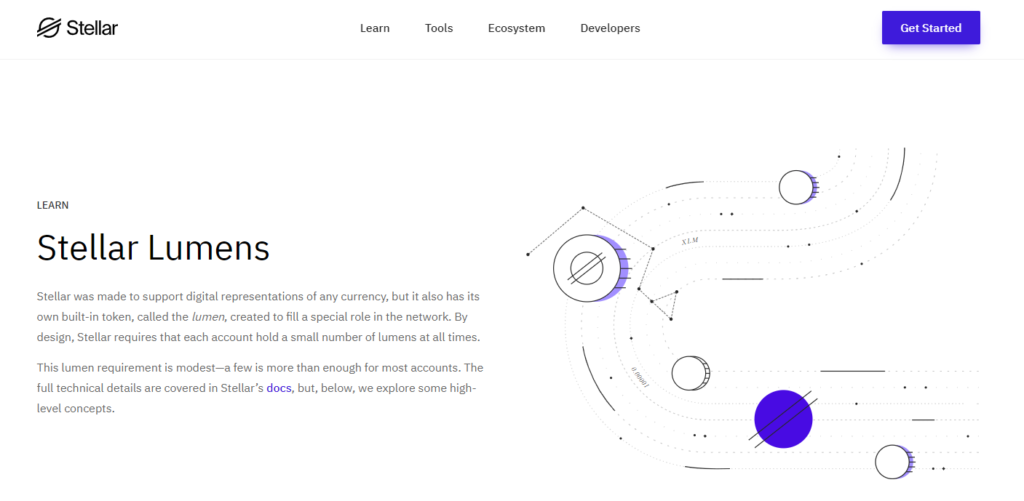
Task: Click the Stellar Lumens heading
Action: 153,248
